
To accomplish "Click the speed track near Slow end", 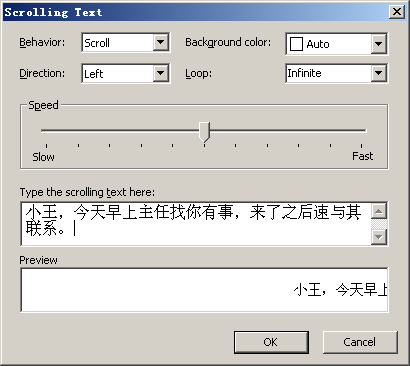I will (53, 131).
